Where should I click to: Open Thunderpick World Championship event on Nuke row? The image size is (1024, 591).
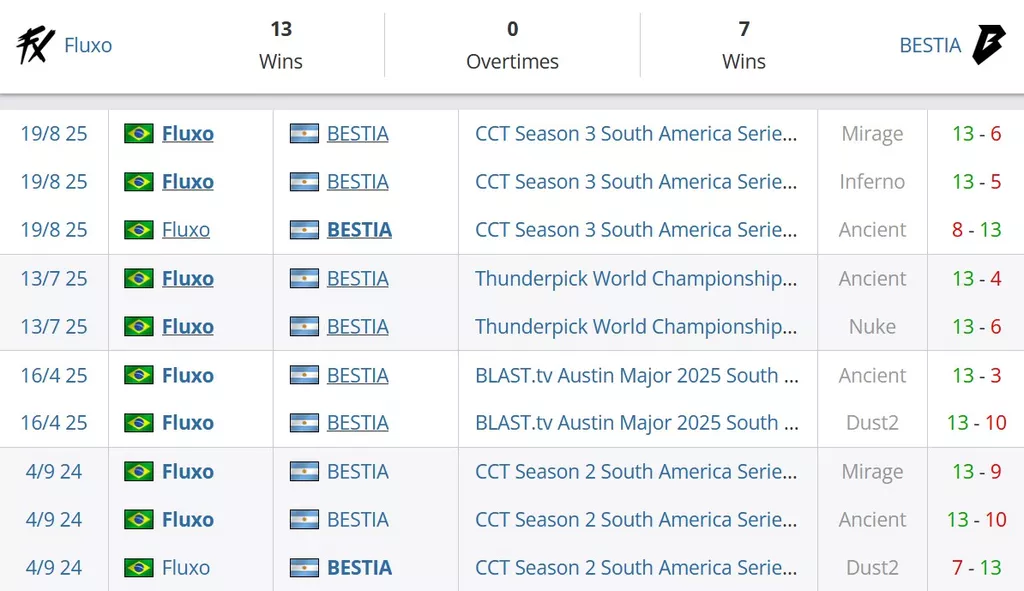(x=636, y=327)
